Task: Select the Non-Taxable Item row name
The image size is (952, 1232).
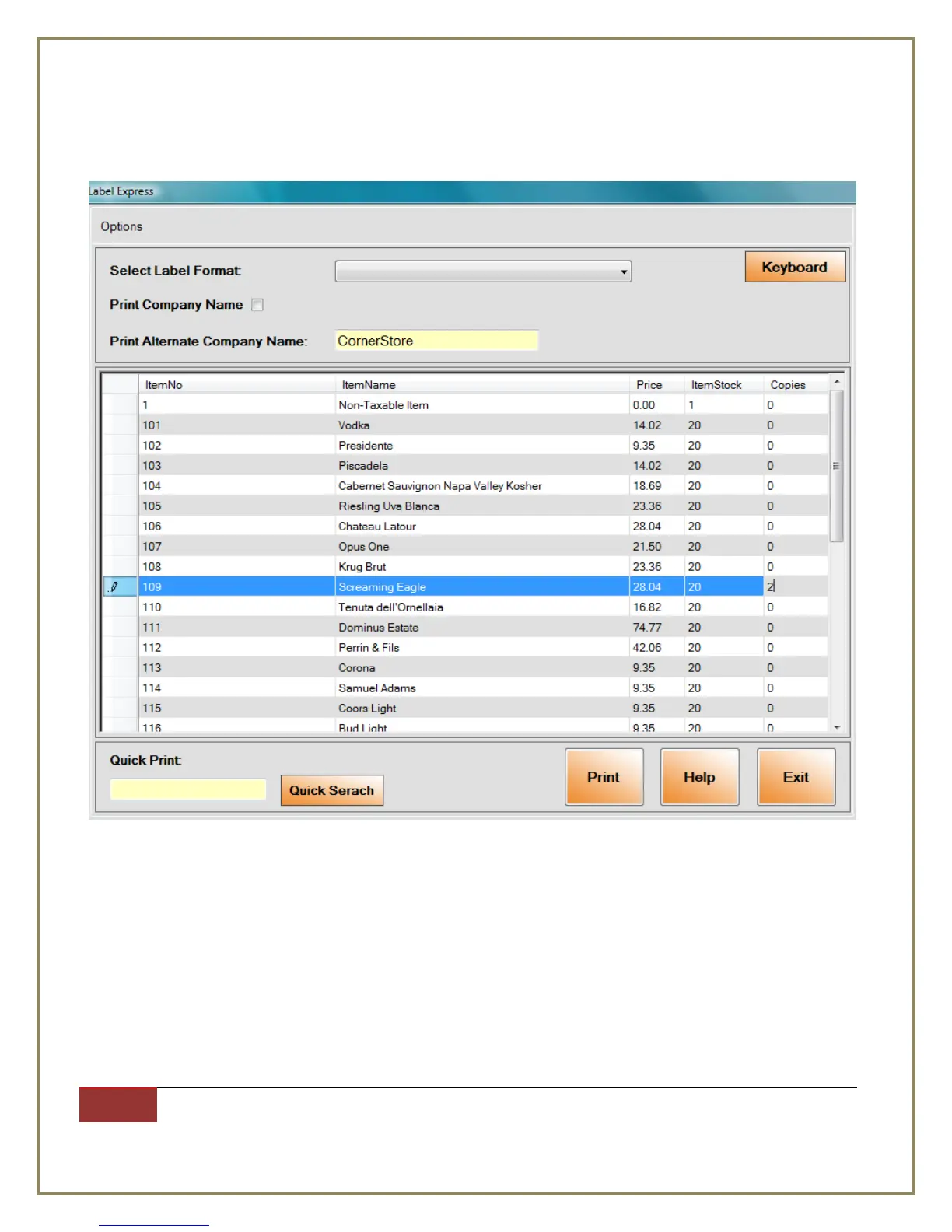Action: pyautogui.click(x=482, y=405)
